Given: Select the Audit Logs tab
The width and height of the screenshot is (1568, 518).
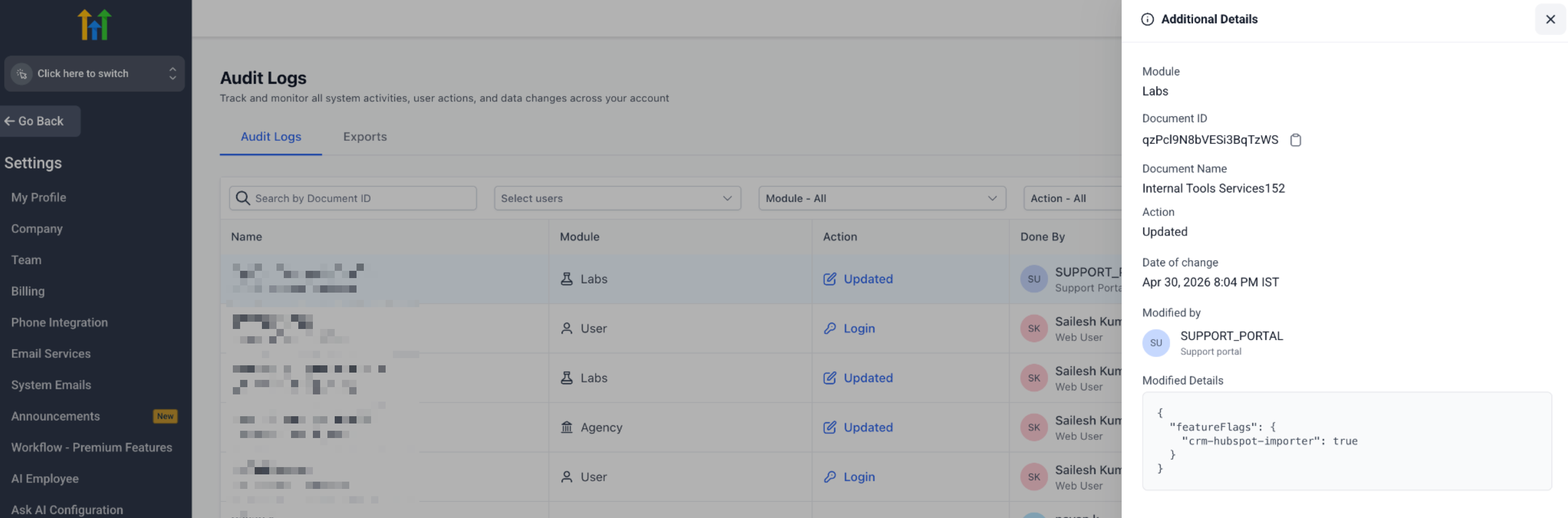Looking at the screenshot, I should click(271, 137).
